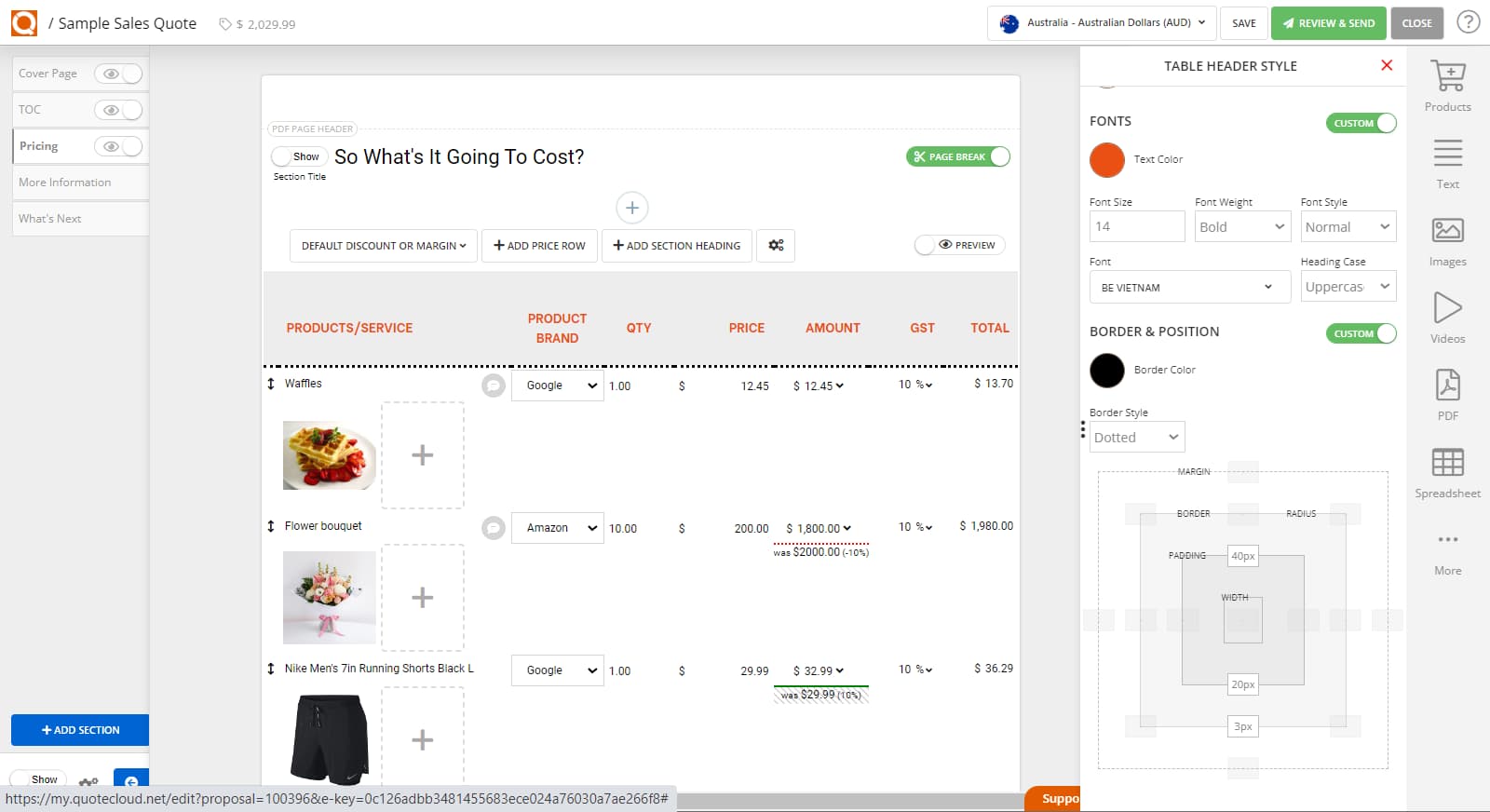
Task: Toggle the Fonts Custom switch
Action: click(x=1361, y=123)
